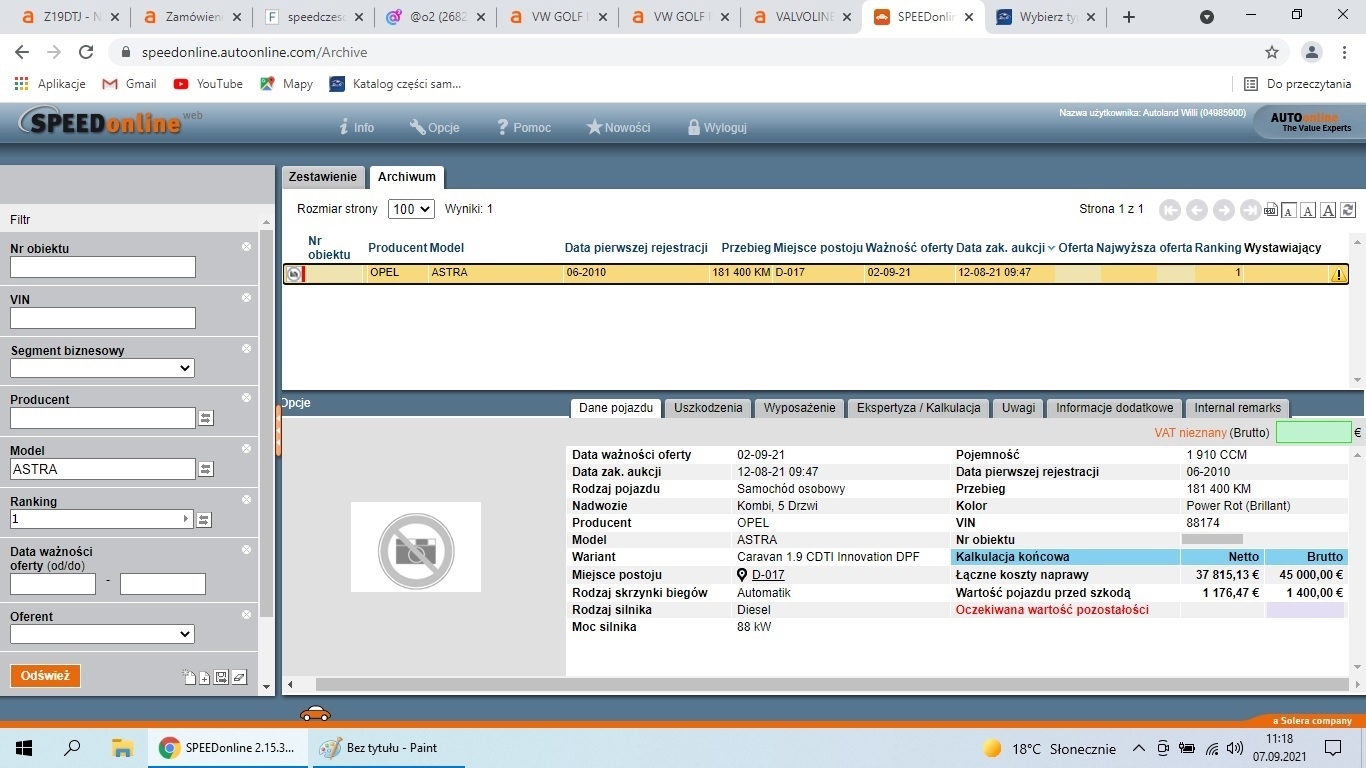Open the Rozmiar strony page size dropdown

(x=411, y=209)
